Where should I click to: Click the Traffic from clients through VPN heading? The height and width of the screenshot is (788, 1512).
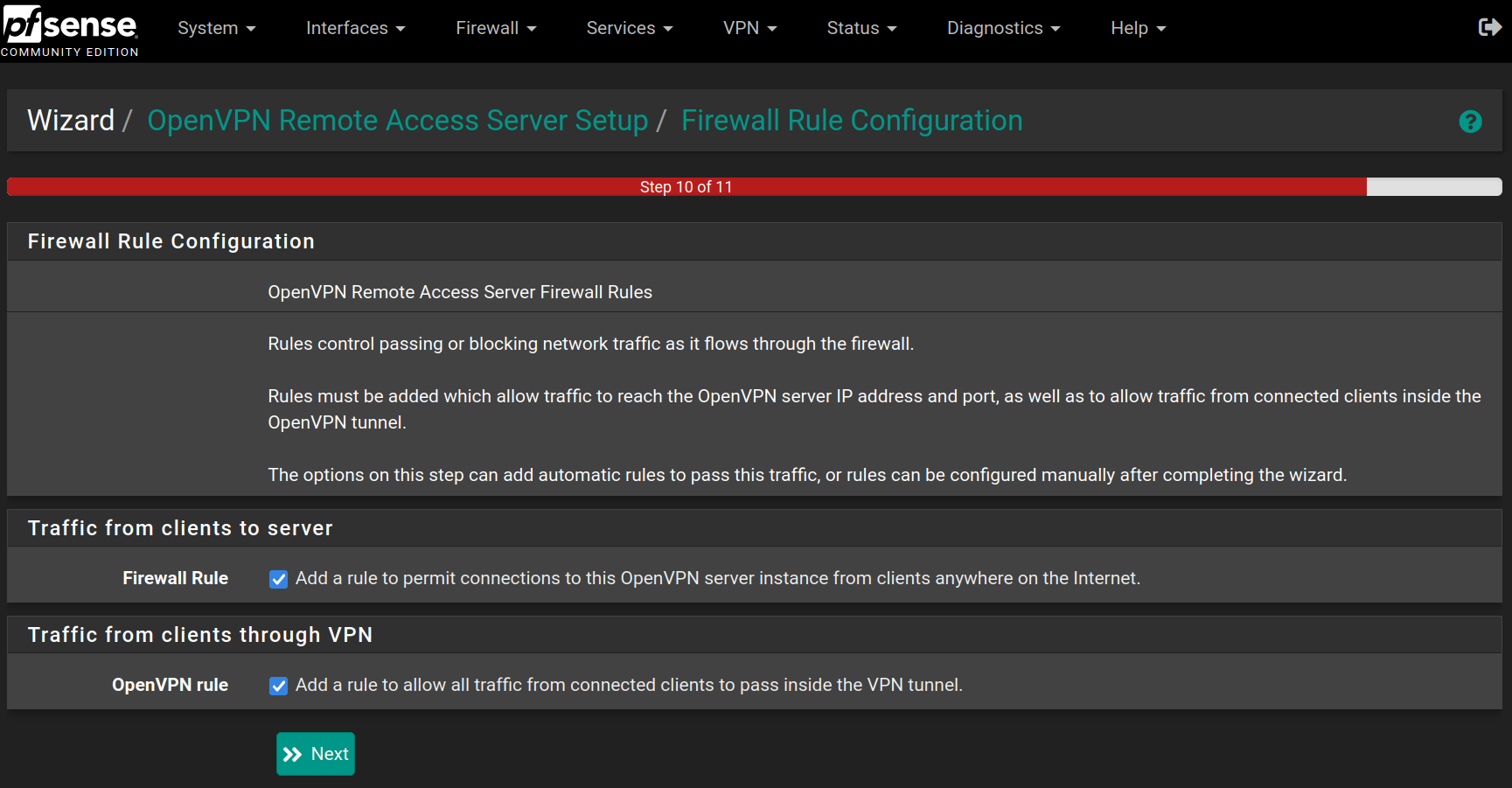200,635
